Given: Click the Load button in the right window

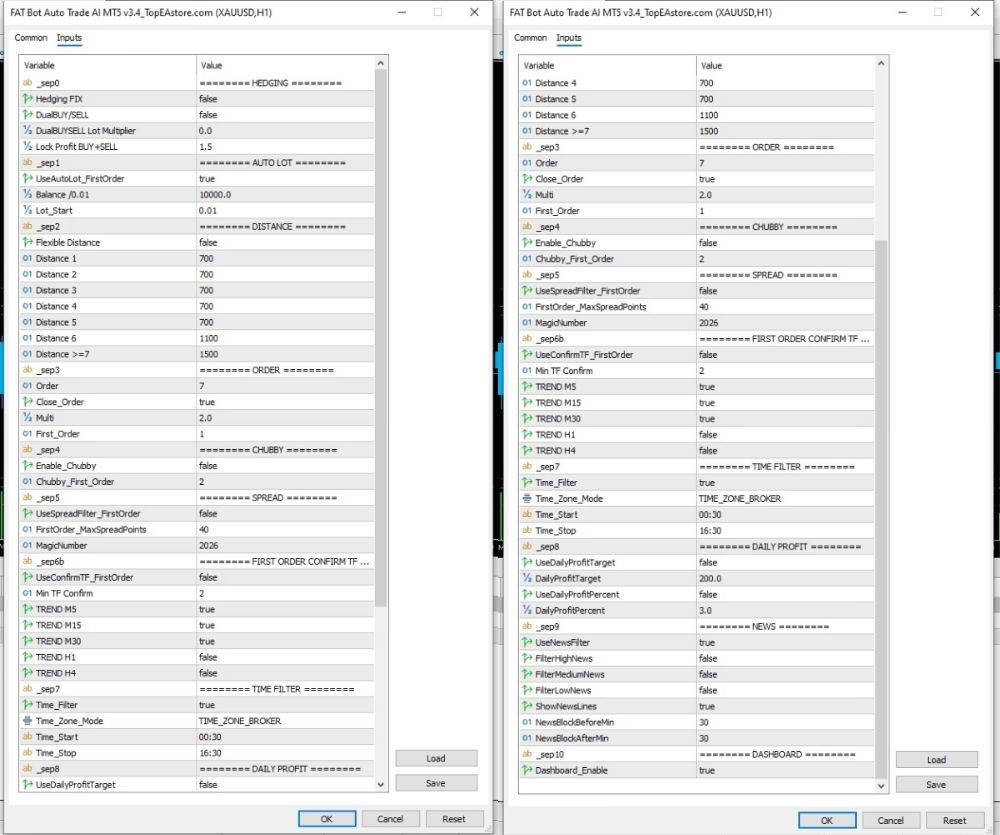Looking at the screenshot, I should 936,760.
